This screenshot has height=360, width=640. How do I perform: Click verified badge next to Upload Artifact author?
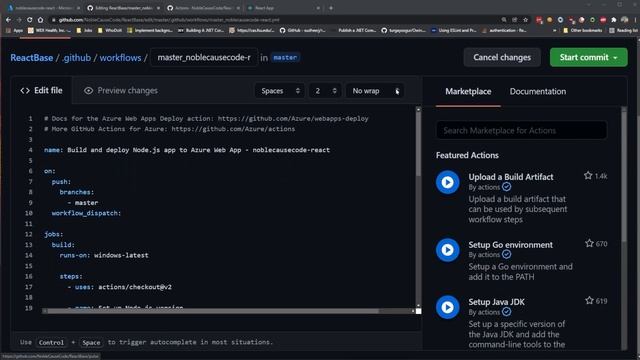507,187
